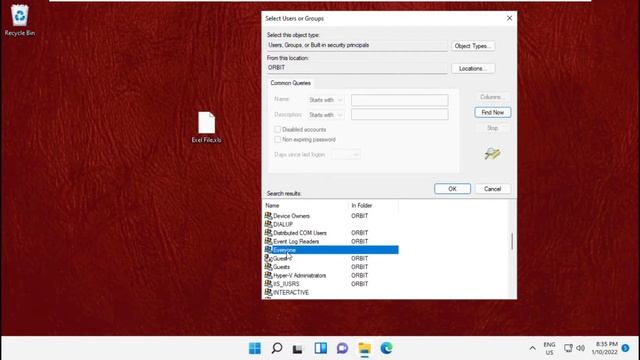This screenshot has height=360, width=640.
Task: Tick the Non expiring password checkbox
Action: click(x=278, y=140)
